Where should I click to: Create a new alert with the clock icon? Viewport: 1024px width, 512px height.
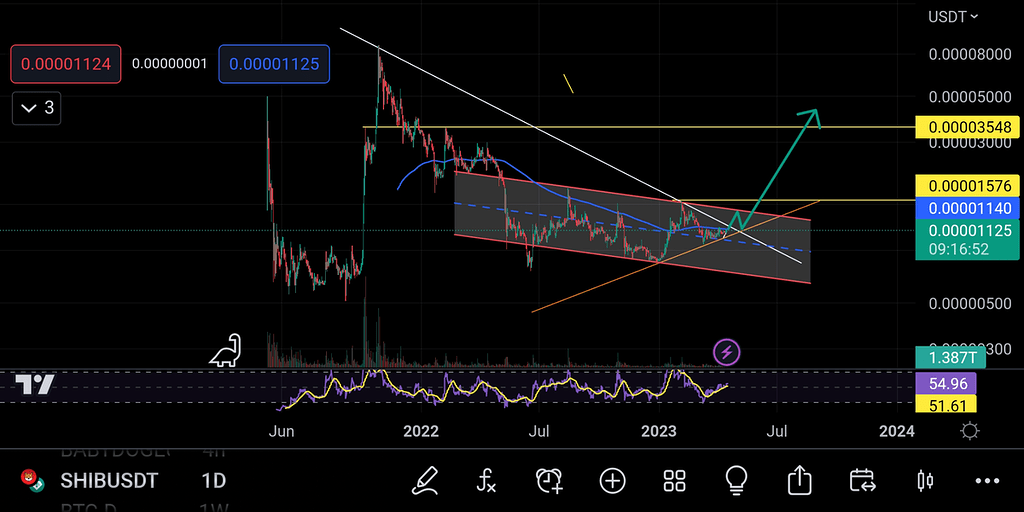(x=549, y=481)
